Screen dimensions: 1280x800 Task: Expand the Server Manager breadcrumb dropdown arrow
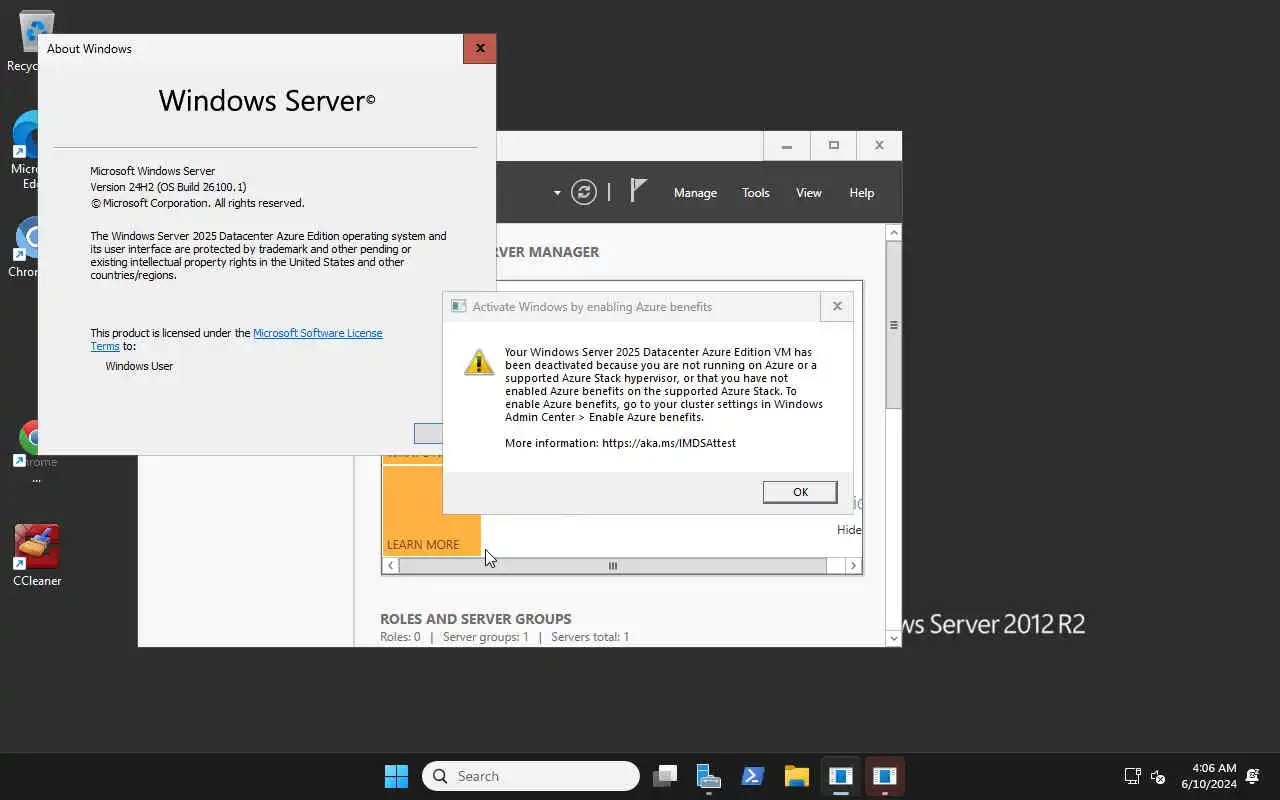coord(557,193)
